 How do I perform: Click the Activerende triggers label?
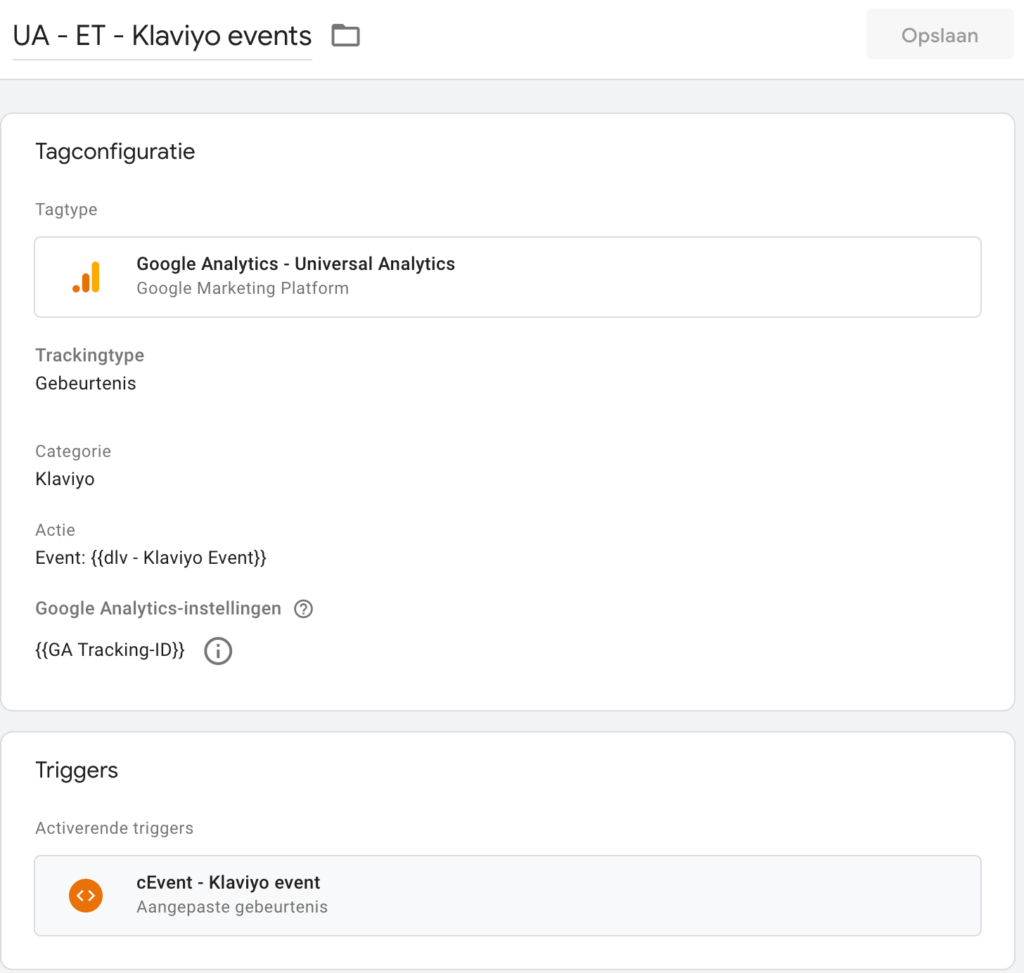click(x=114, y=828)
